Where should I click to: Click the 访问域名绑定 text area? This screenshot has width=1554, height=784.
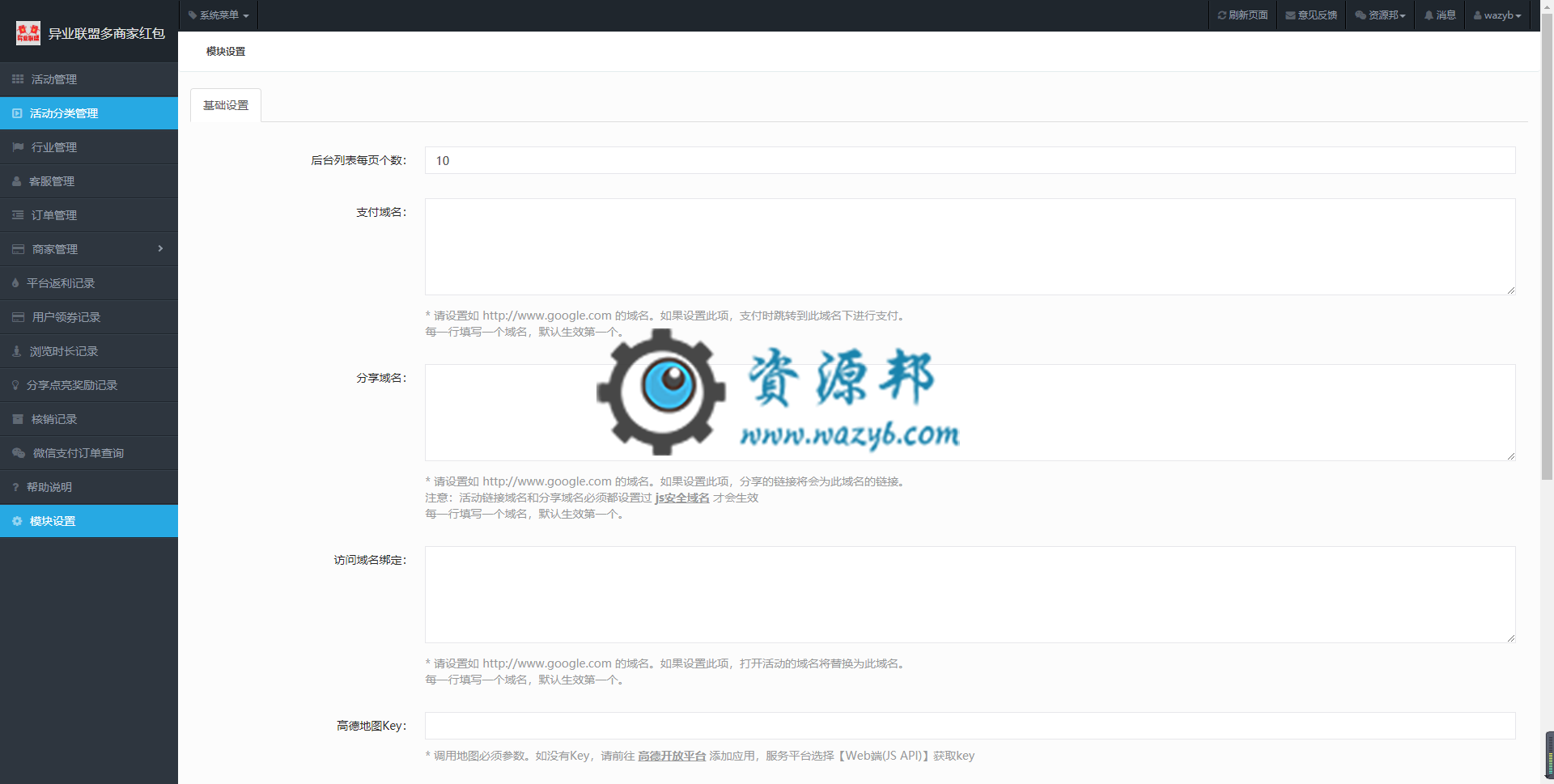tap(970, 595)
